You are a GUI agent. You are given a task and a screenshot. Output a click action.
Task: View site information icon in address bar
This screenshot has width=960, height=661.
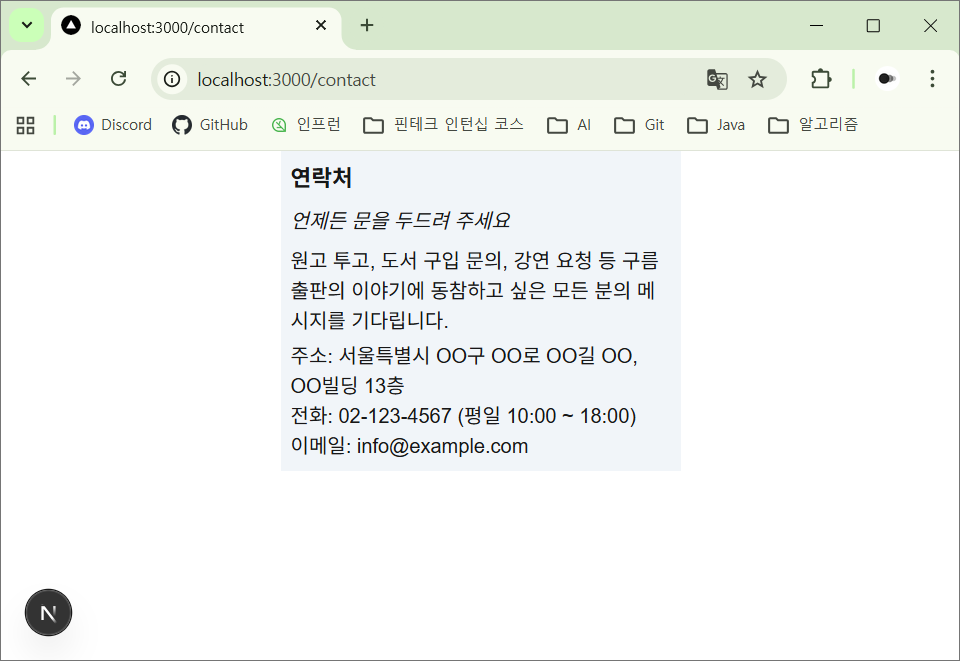pos(173,79)
